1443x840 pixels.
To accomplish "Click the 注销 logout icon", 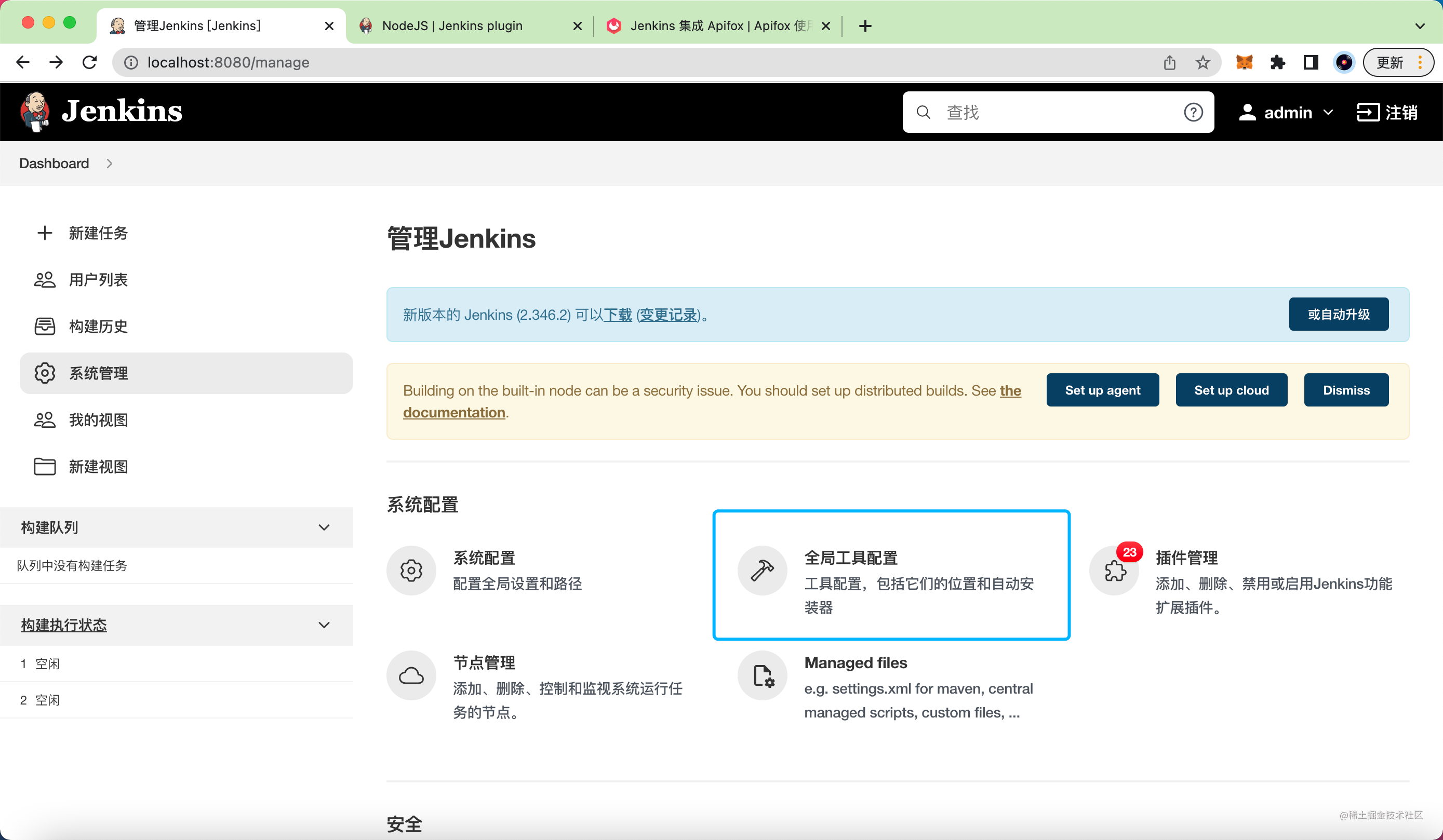I will tap(1370, 112).
